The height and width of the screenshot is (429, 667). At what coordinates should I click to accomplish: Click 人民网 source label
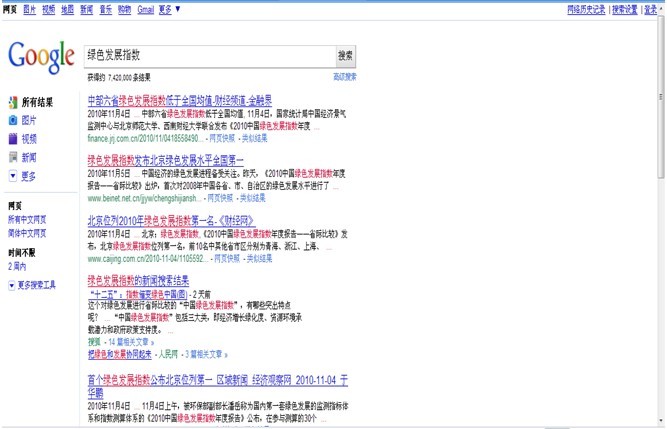(168, 354)
